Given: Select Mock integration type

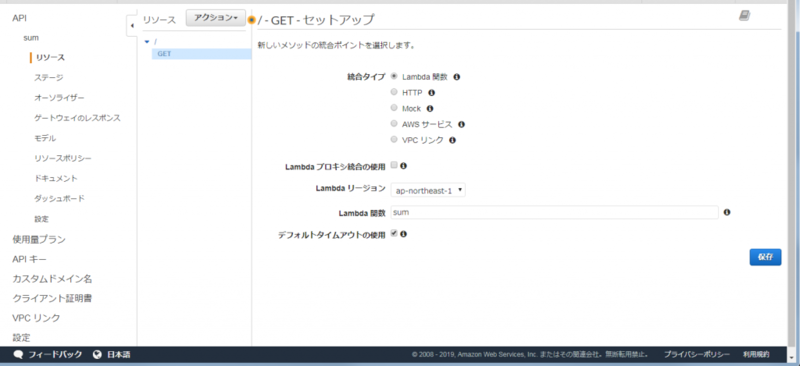Looking at the screenshot, I should pos(393,108).
